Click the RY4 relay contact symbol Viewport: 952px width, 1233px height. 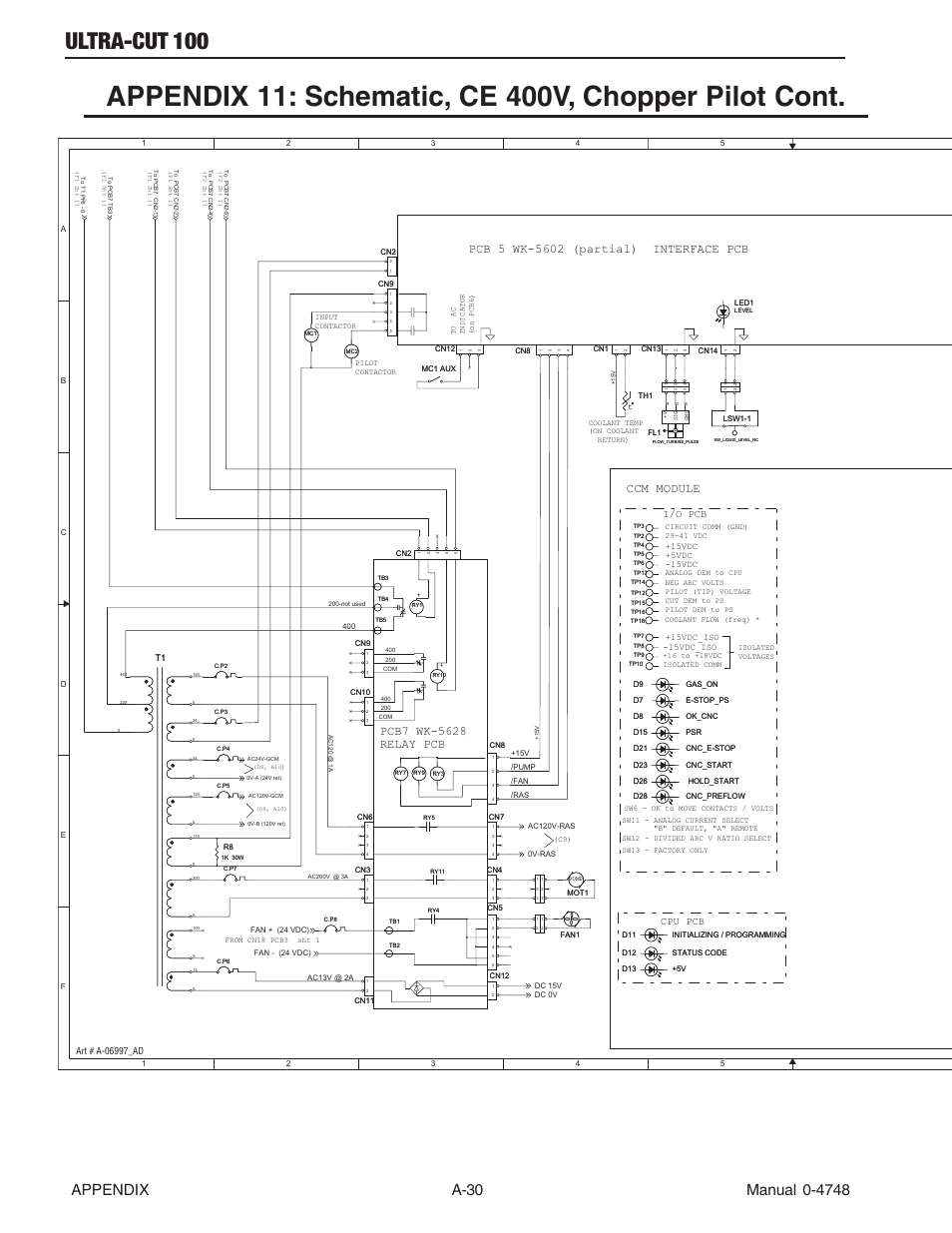pyautogui.click(x=433, y=918)
